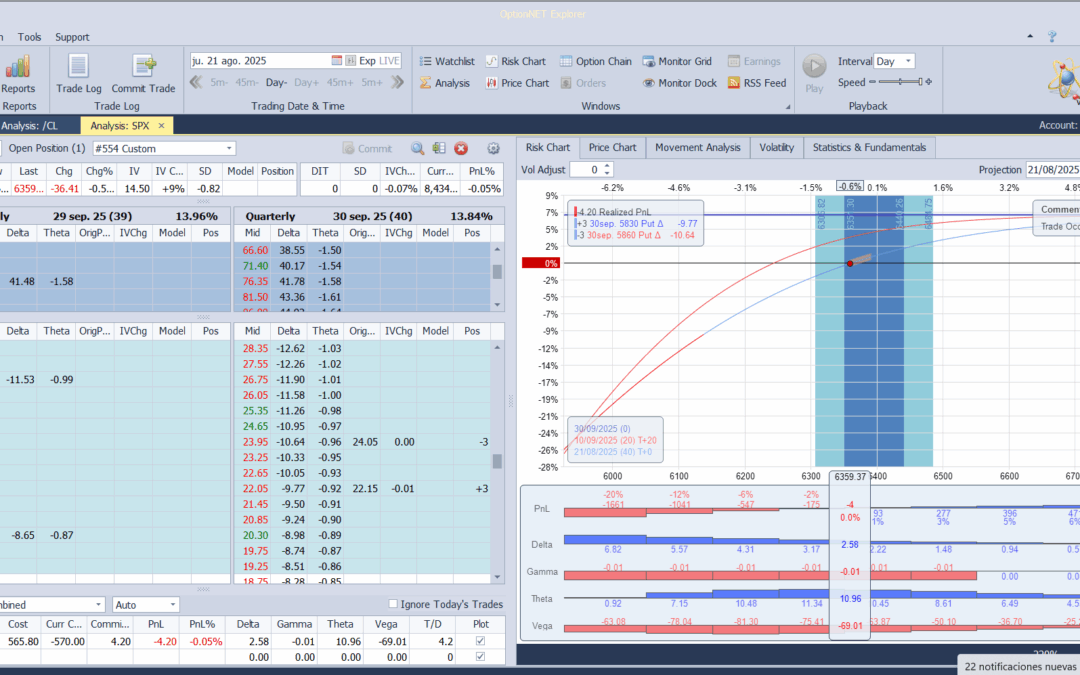
Task: Switch to the Analysis: /CL tab
Action: [x=29, y=125]
